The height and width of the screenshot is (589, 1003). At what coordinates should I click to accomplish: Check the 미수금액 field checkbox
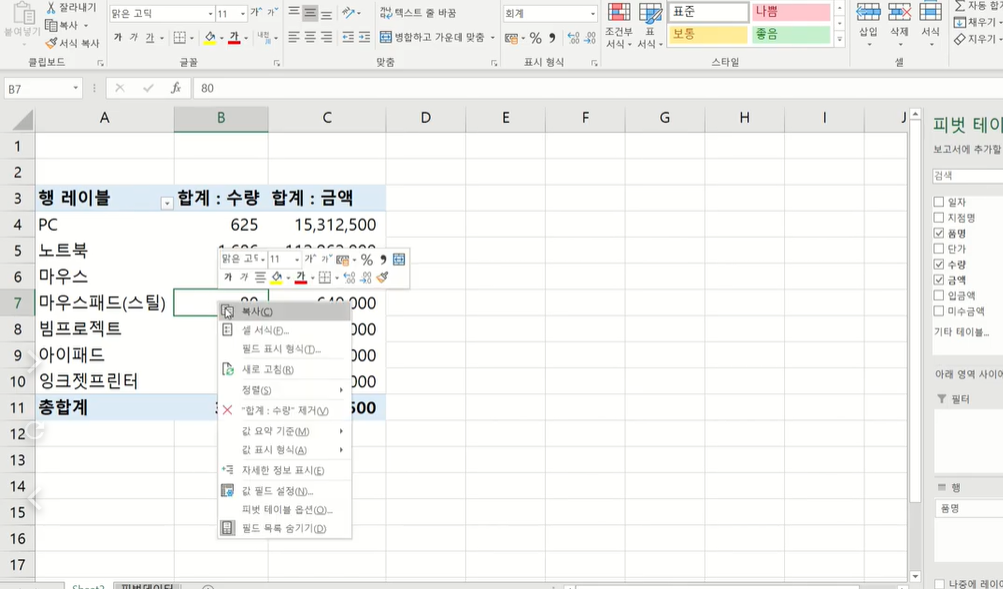(x=938, y=311)
